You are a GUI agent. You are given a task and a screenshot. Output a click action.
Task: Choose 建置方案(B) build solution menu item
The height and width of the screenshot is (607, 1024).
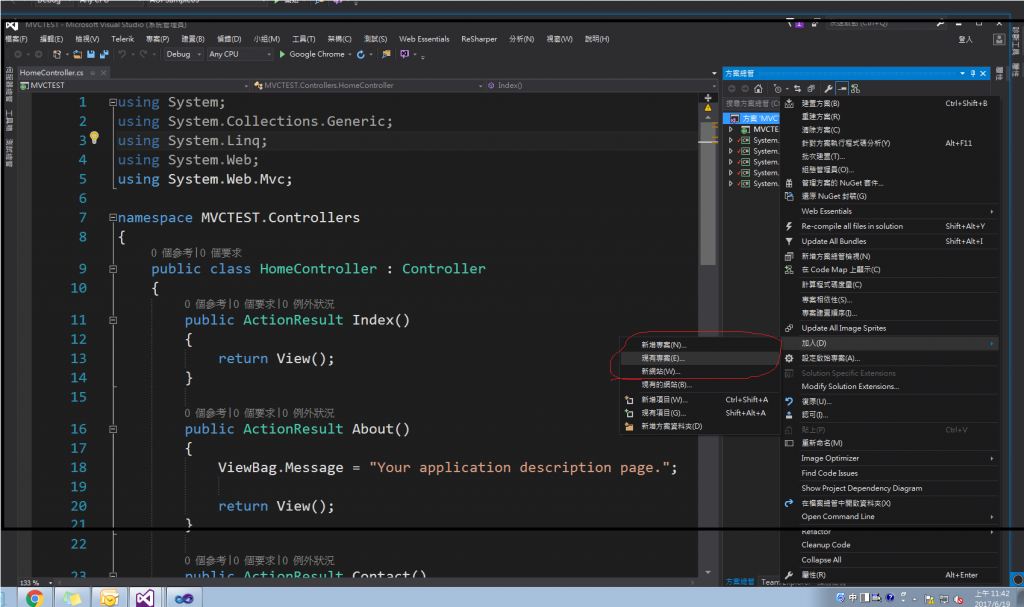[889, 103]
